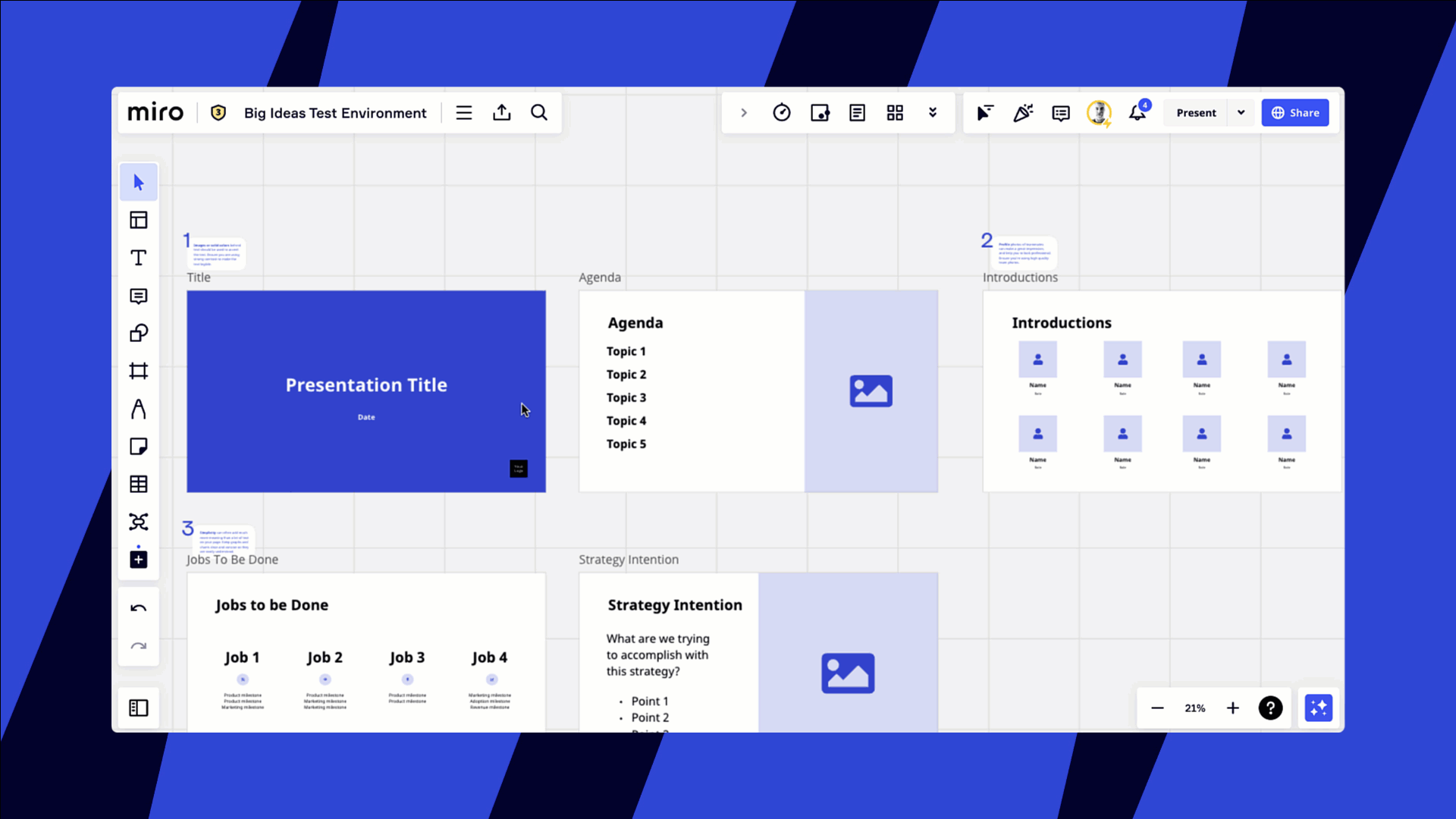
Task: Click the Present button
Action: pos(1196,113)
